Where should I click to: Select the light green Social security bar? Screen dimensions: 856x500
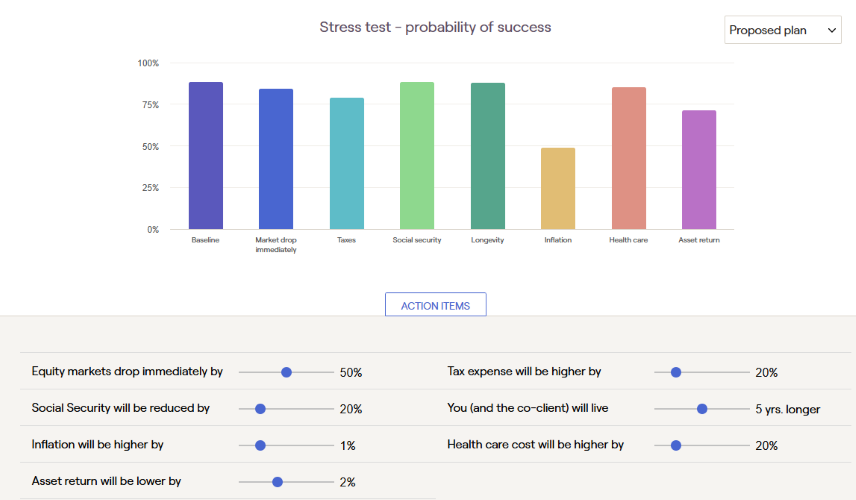[x=417, y=156]
